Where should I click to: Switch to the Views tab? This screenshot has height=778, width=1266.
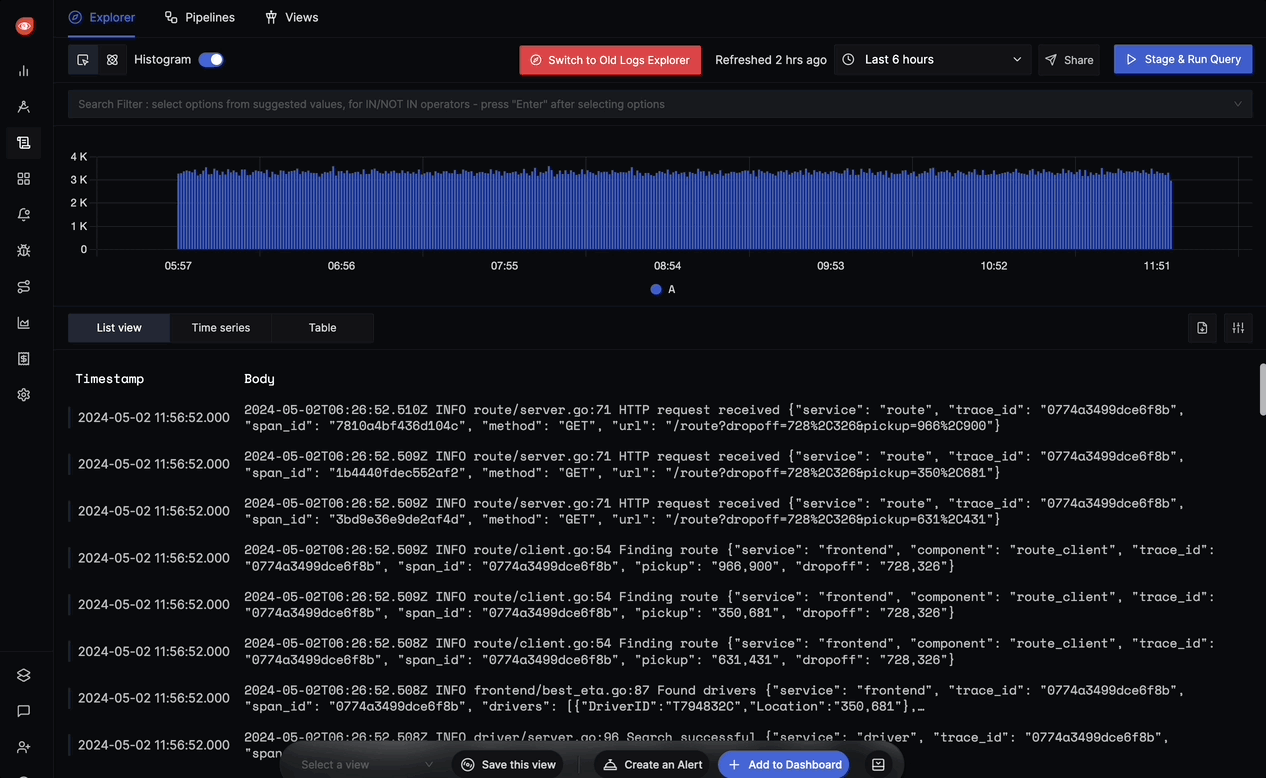point(292,17)
